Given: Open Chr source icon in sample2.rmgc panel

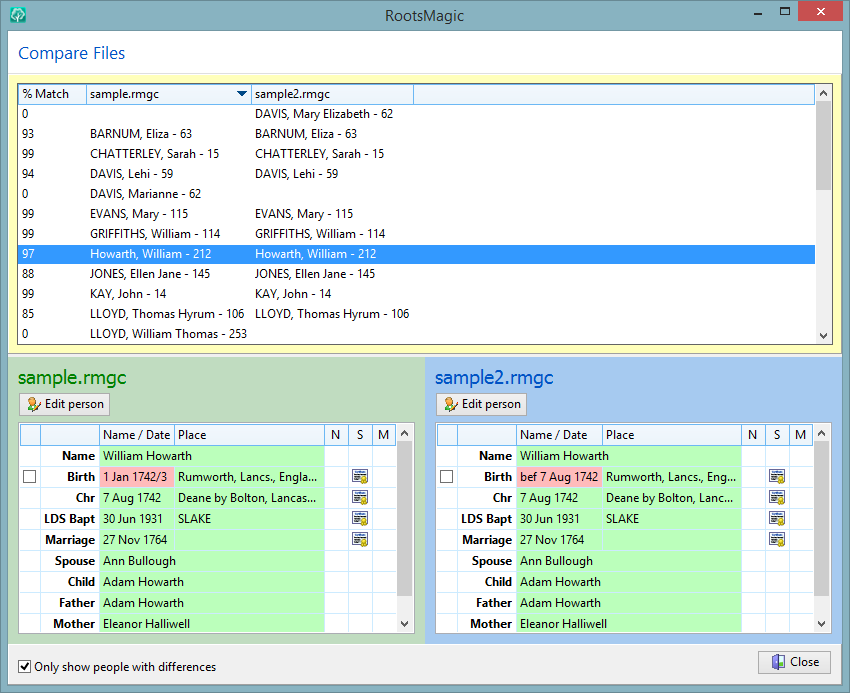Looking at the screenshot, I should click(777, 498).
